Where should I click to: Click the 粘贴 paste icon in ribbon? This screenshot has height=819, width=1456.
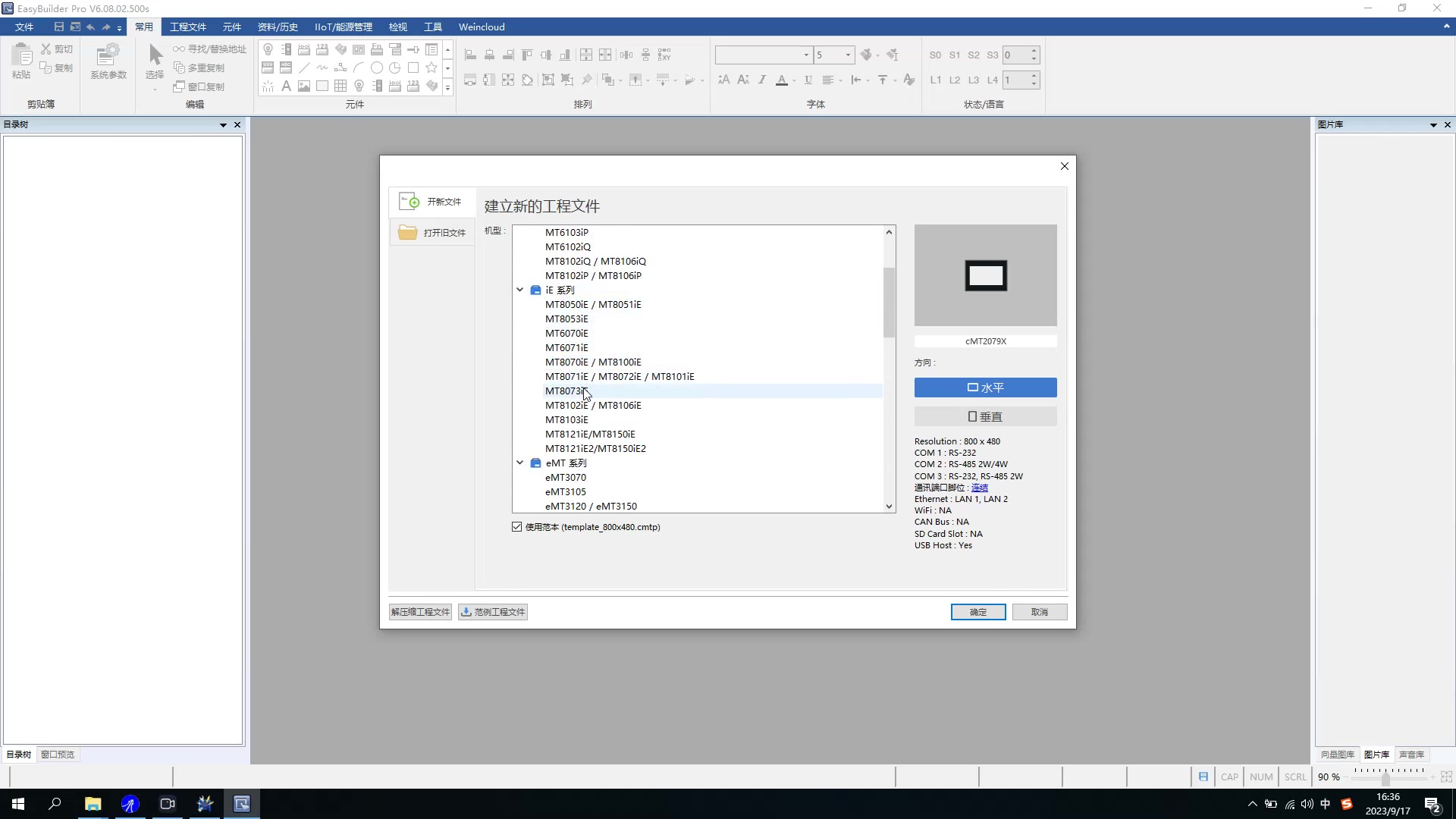click(21, 55)
